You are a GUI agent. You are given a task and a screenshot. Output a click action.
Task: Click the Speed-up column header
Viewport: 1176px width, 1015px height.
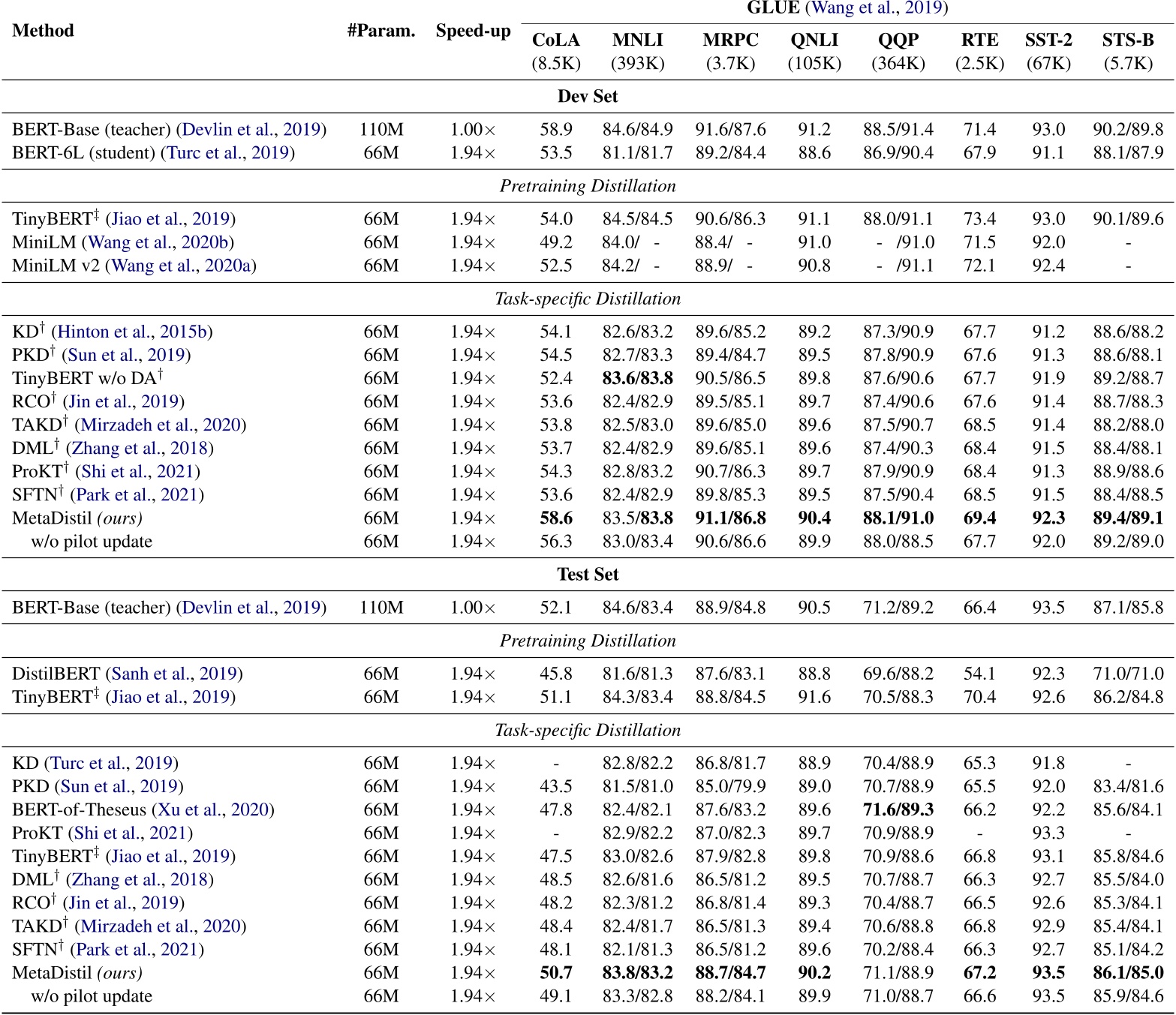(473, 32)
